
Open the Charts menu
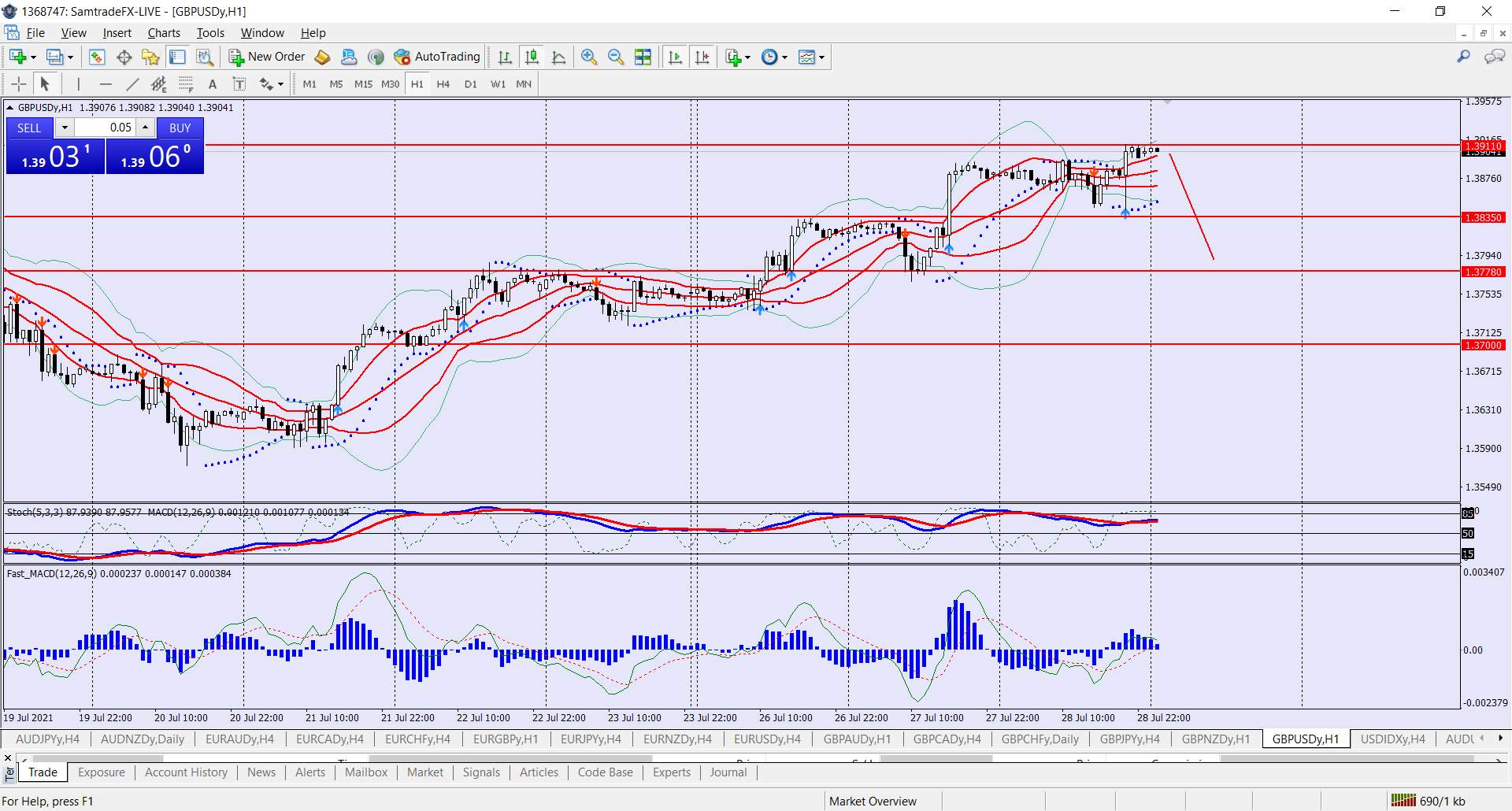pos(164,33)
